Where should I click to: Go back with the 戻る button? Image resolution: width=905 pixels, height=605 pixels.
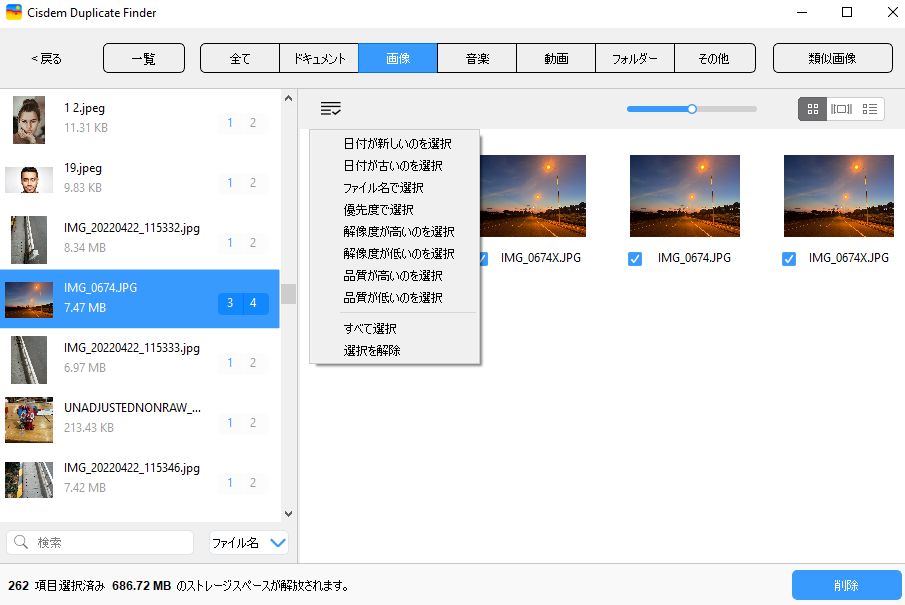[46, 58]
